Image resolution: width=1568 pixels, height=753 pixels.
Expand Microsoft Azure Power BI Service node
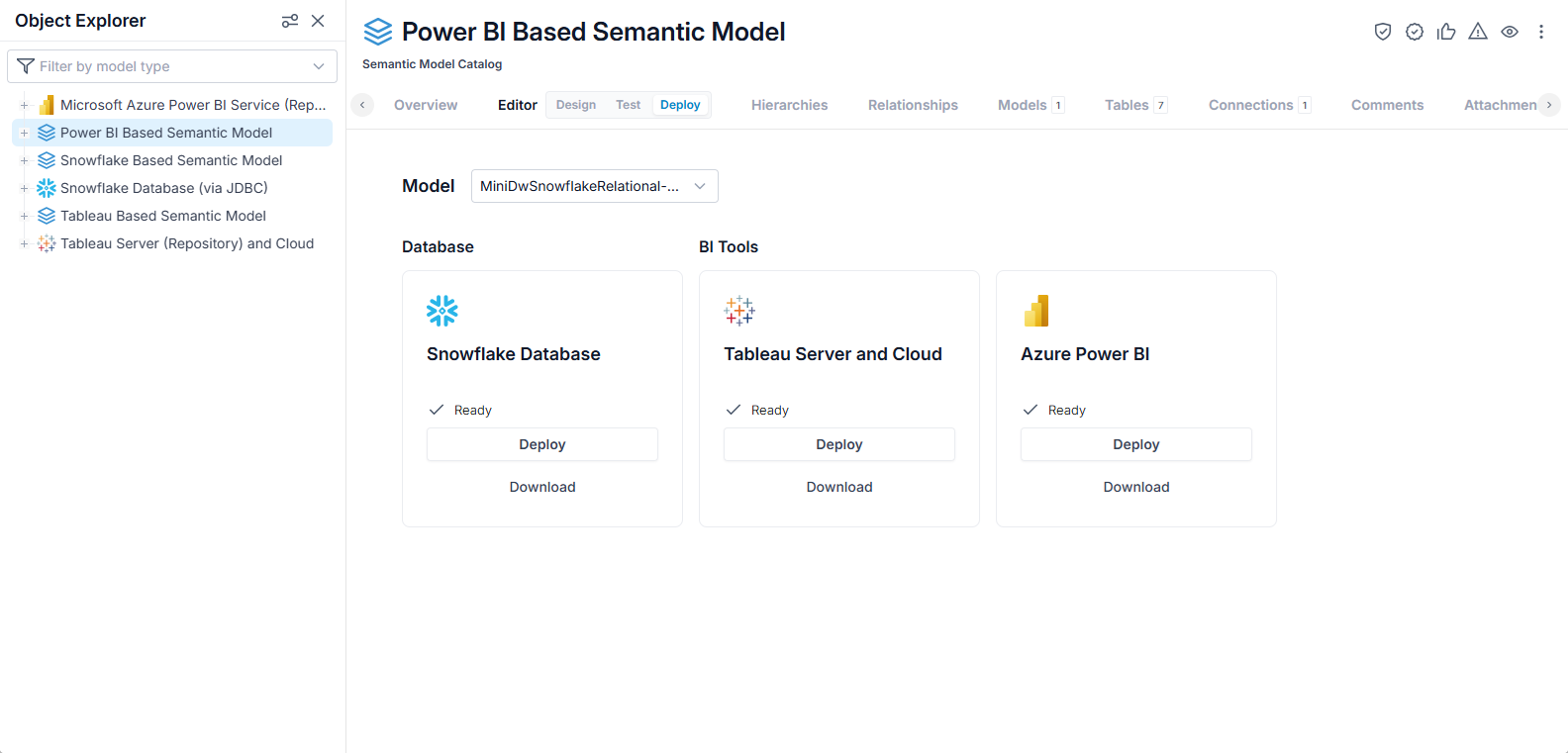pyautogui.click(x=24, y=105)
